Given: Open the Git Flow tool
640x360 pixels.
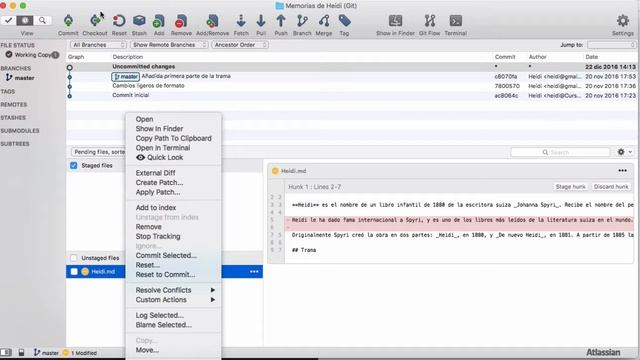Looking at the screenshot, I should click(430, 21).
